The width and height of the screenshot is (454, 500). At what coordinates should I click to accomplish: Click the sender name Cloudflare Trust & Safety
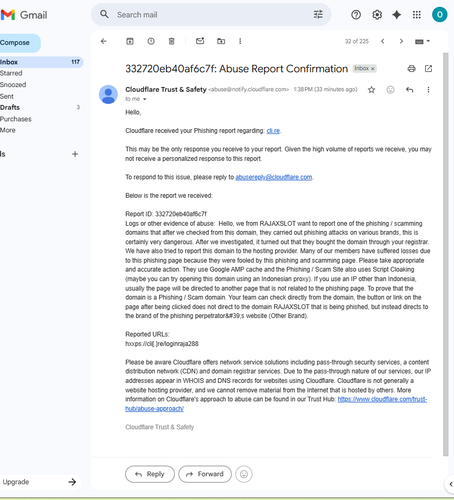[166, 90]
